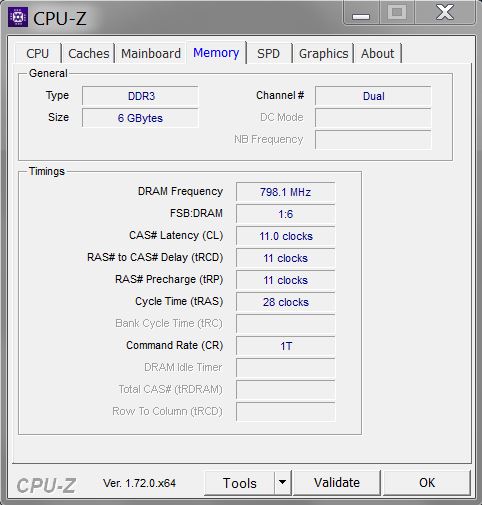This screenshot has height=505, width=482.
Task: Select the 11.0 clocks CAS Latency value
Action: tap(286, 236)
